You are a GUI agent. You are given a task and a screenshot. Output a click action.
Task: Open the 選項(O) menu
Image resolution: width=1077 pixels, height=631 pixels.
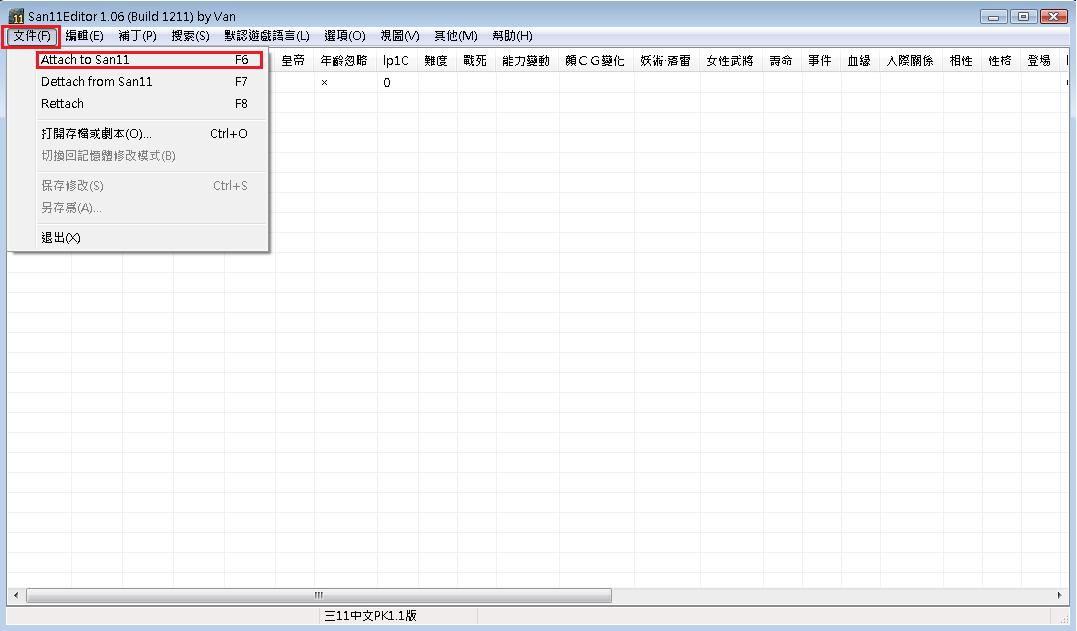coord(345,36)
